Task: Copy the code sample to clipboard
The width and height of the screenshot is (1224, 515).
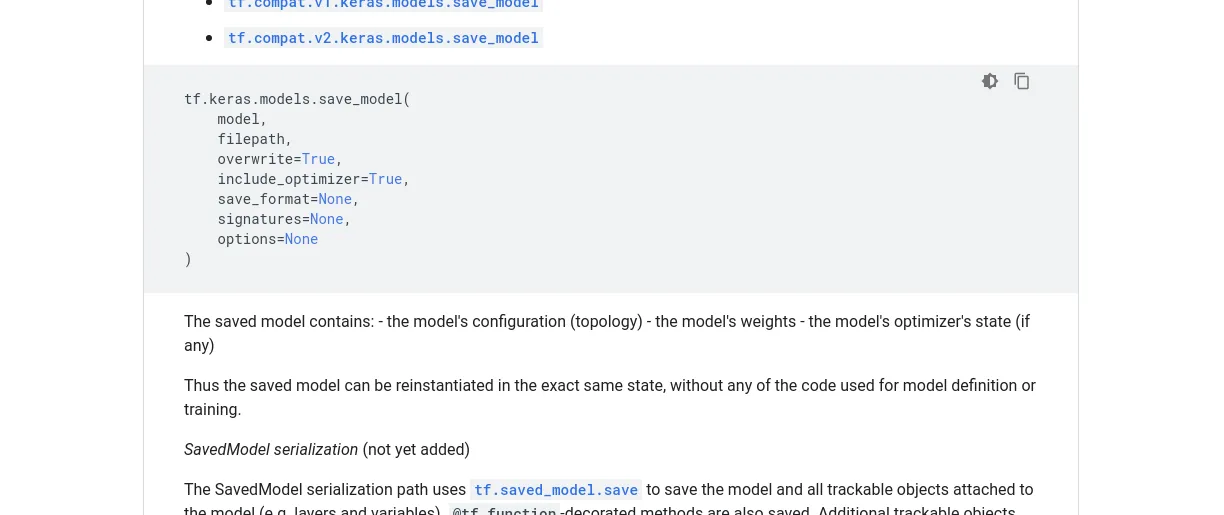Action: (x=1022, y=81)
